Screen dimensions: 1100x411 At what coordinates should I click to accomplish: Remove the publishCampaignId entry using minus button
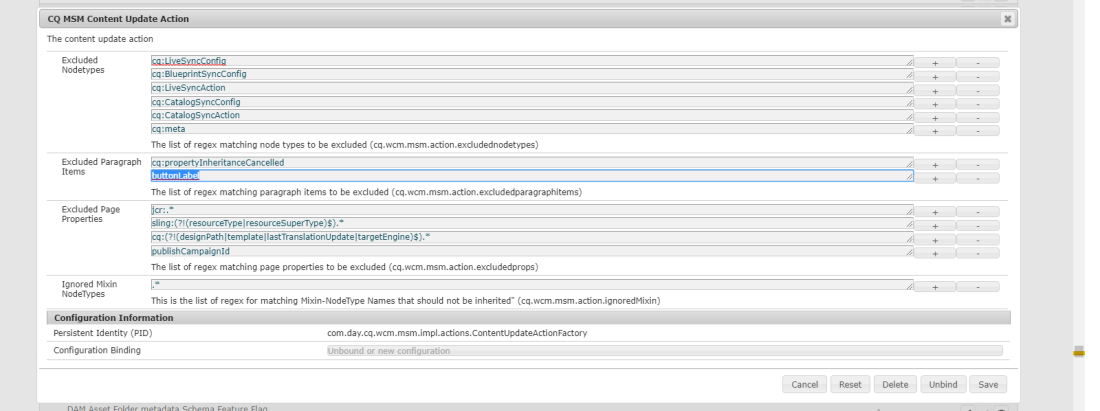(x=978, y=254)
